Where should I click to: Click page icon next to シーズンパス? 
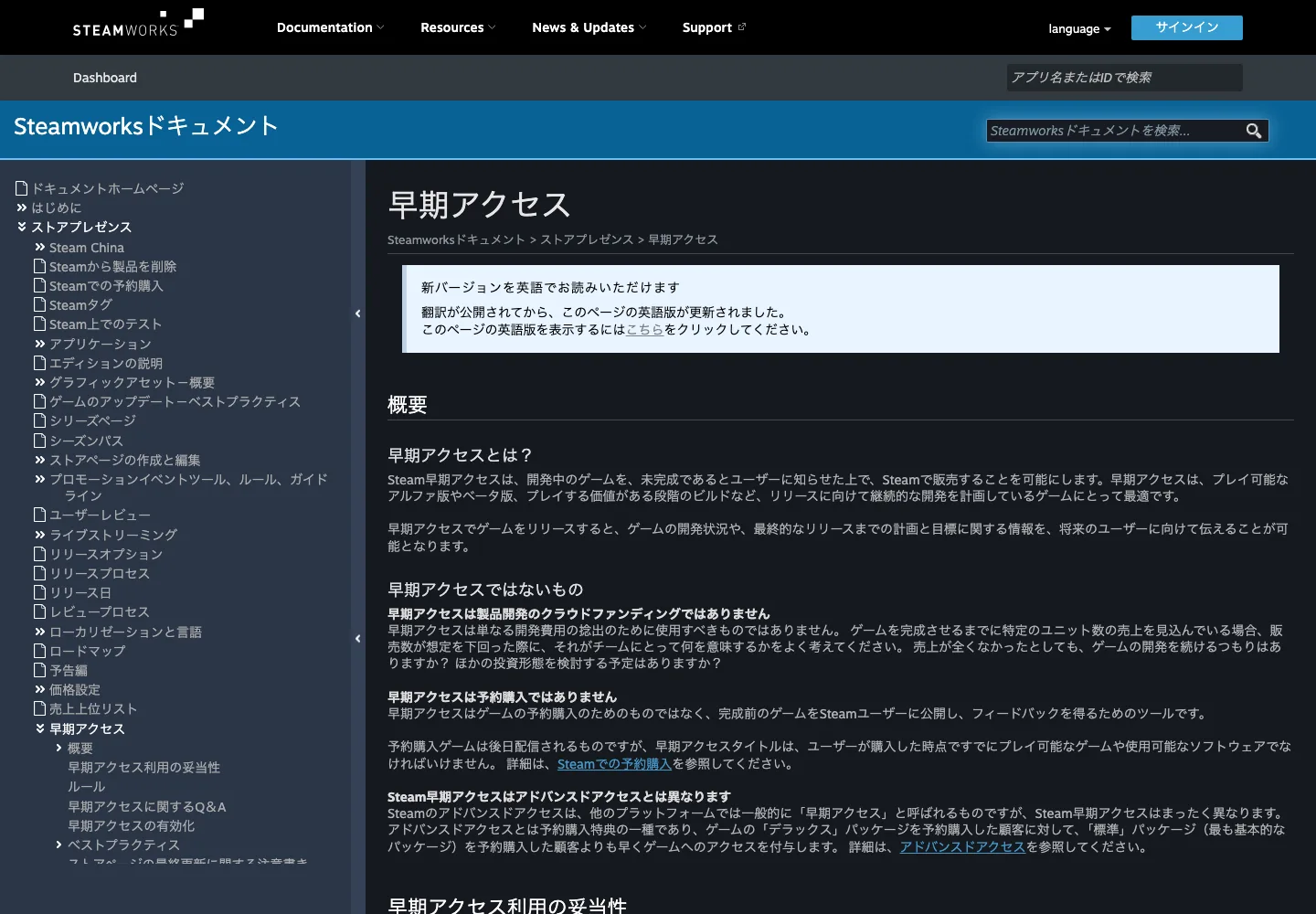pyautogui.click(x=39, y=441)
